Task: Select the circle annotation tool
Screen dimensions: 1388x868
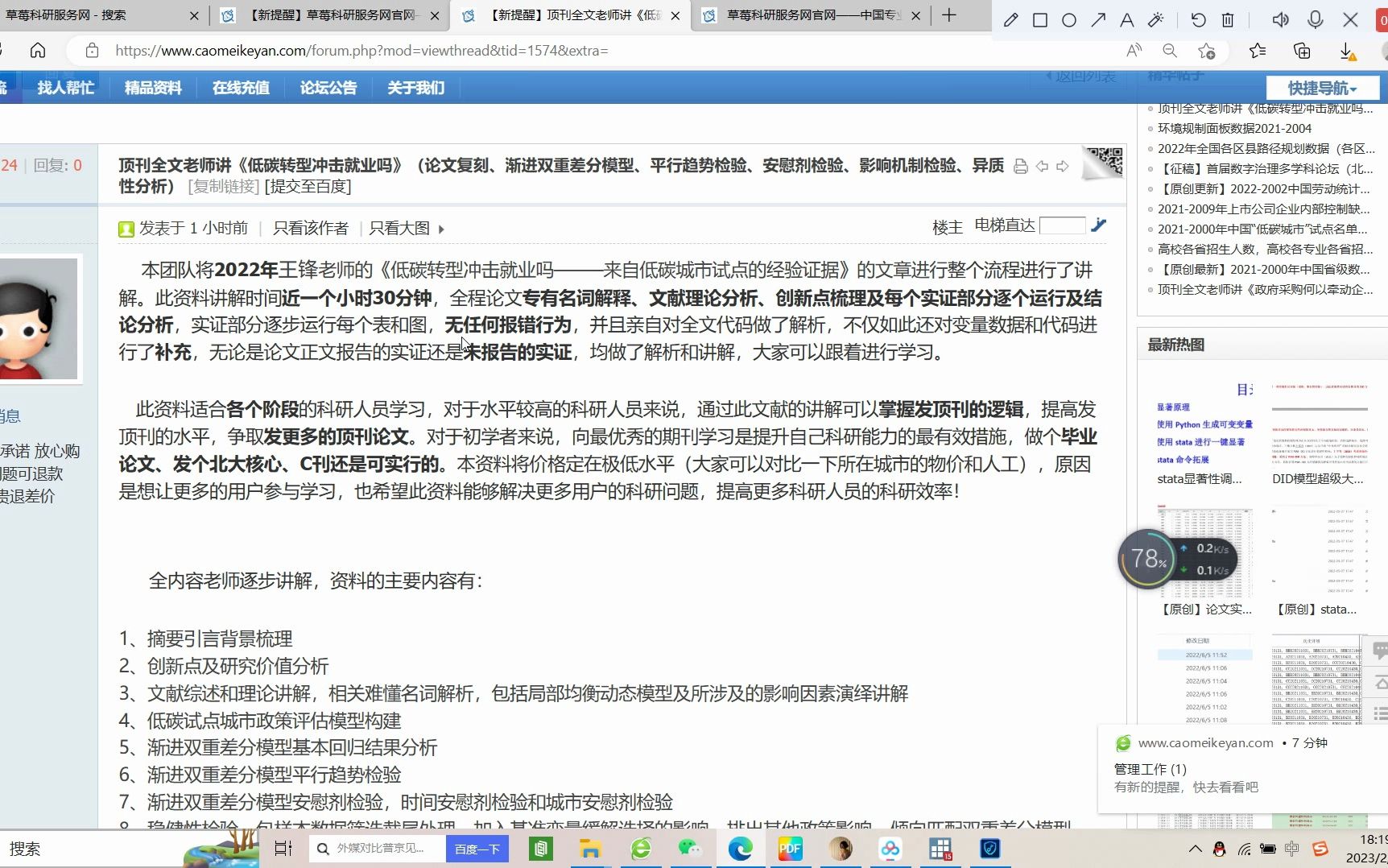Action: (1069, 20)
